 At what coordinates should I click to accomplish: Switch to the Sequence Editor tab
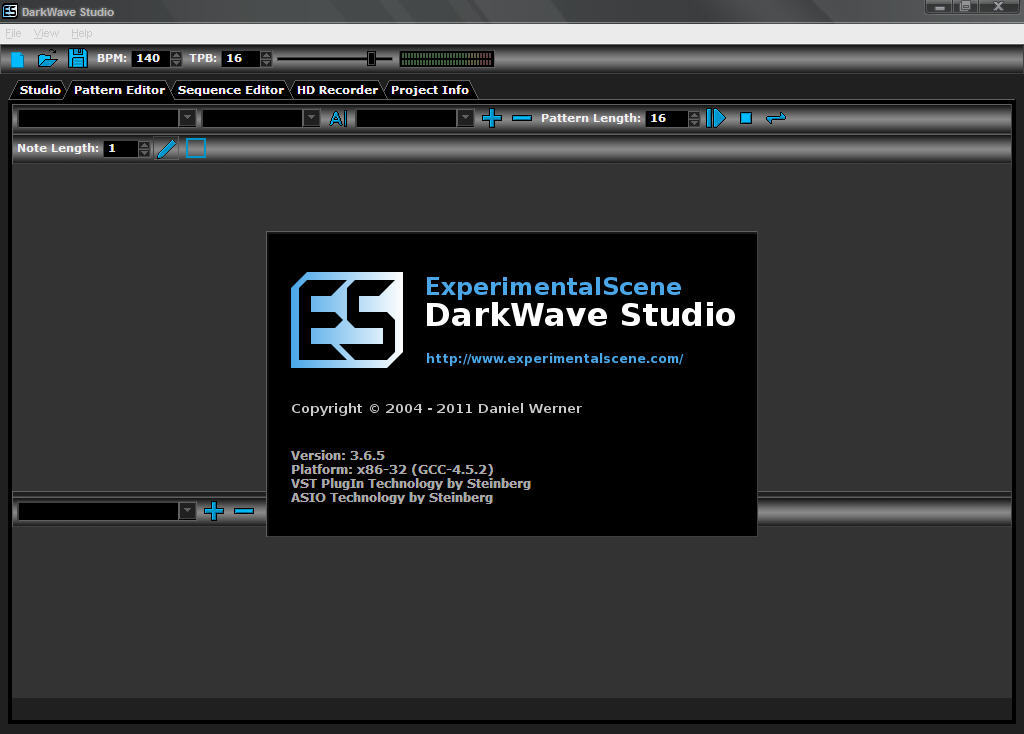[x=230, y=89]
